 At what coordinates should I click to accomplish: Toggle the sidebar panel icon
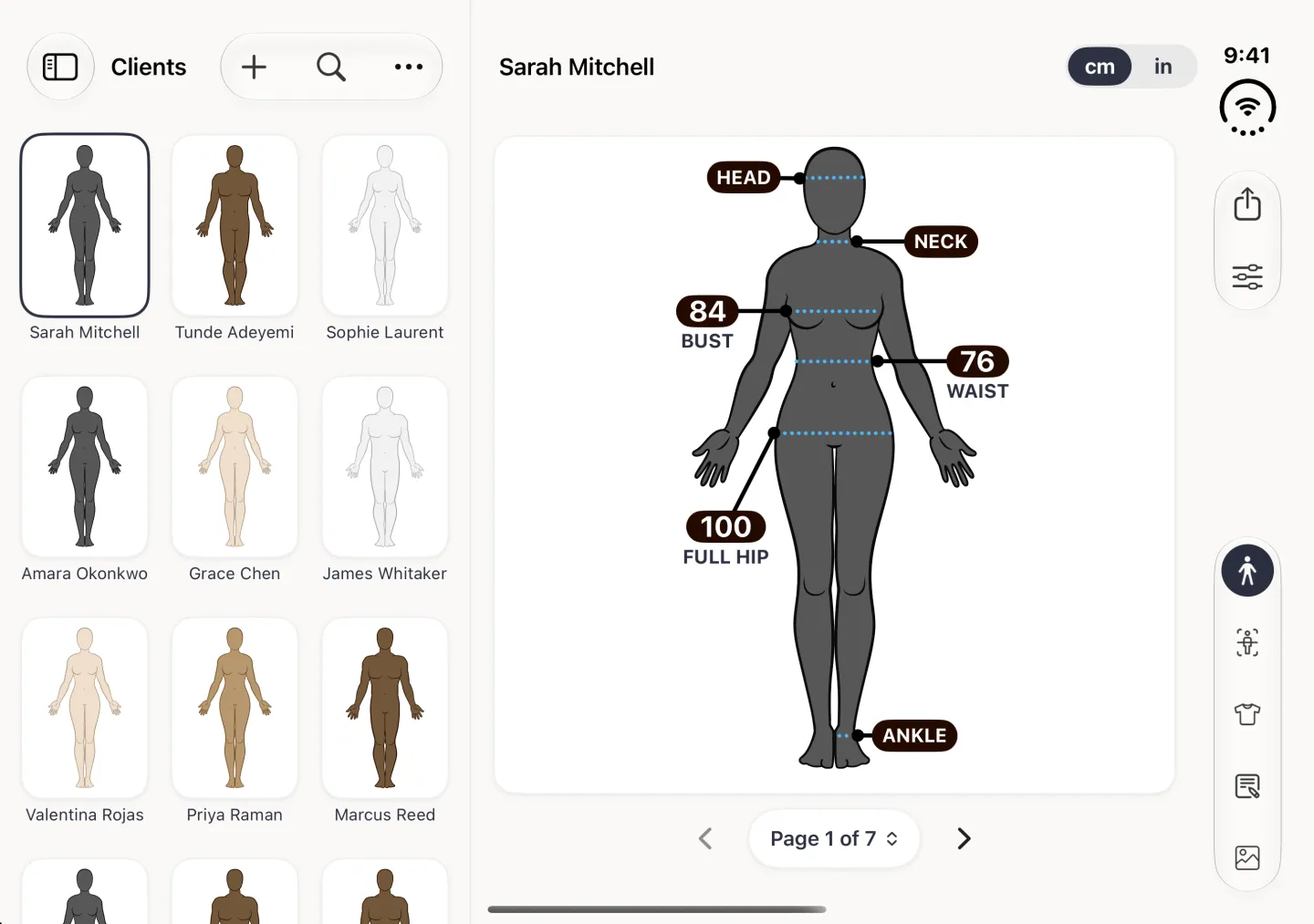(60, 67)
